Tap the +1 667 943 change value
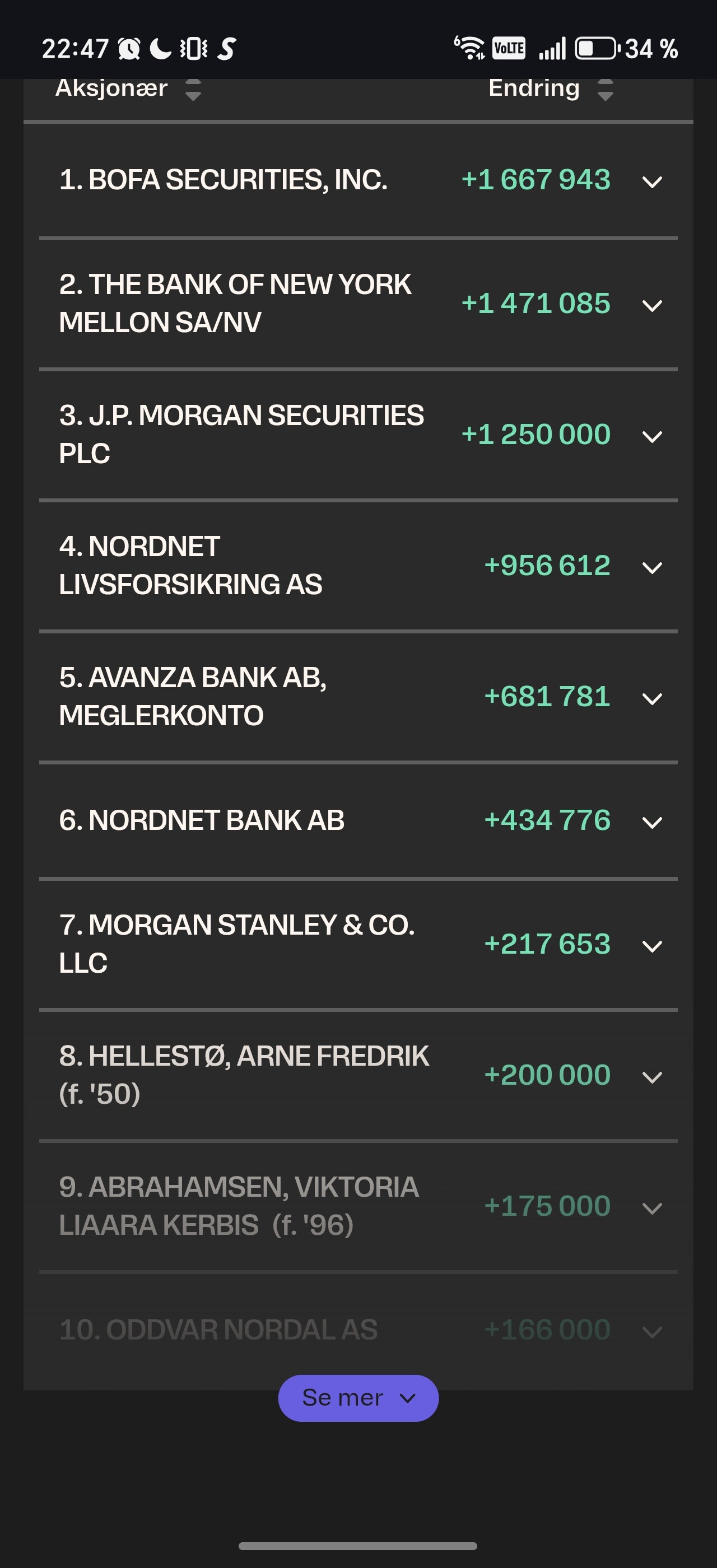 (536, 180)
